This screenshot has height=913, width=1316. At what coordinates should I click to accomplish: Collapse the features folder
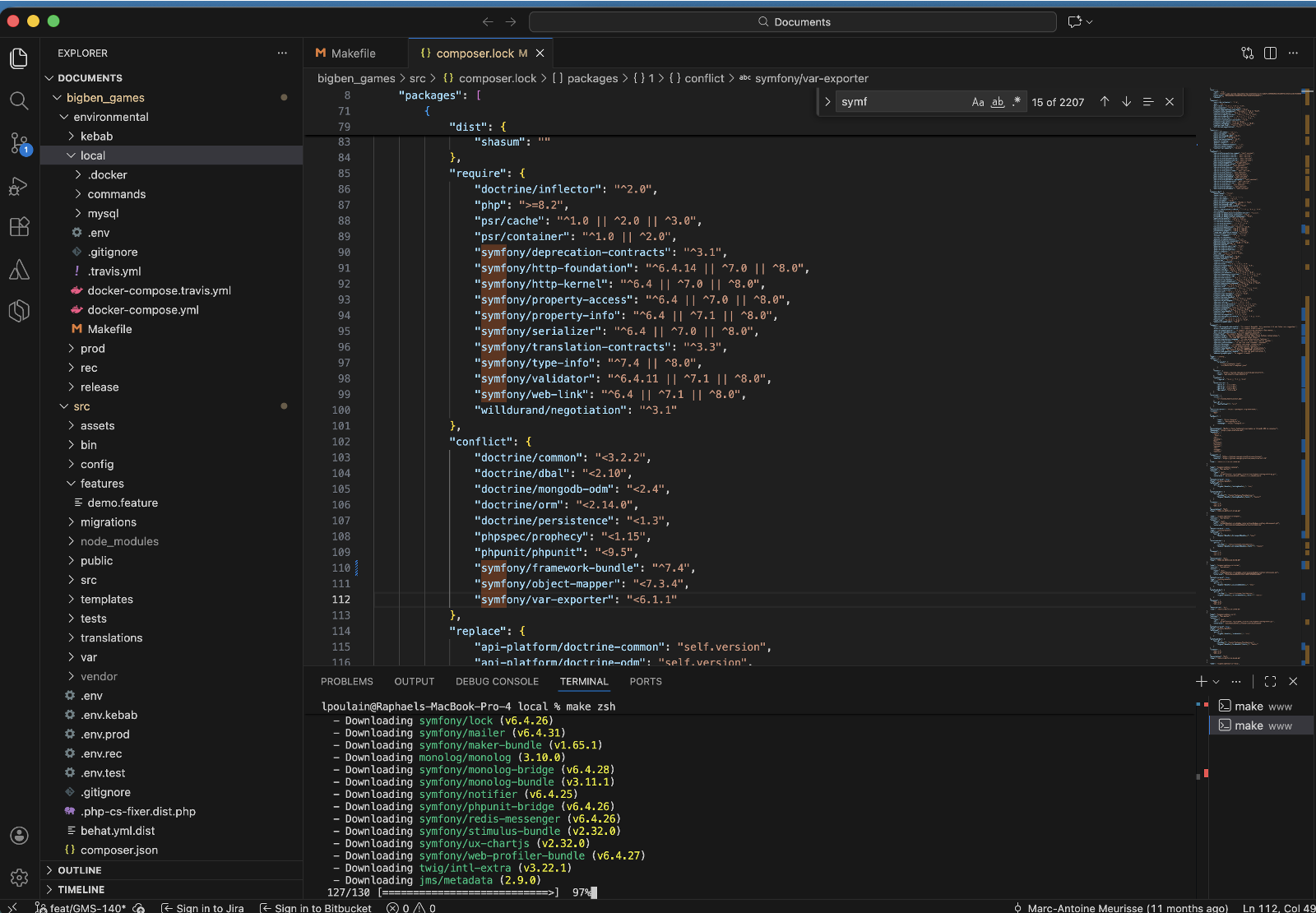point(101,484)
